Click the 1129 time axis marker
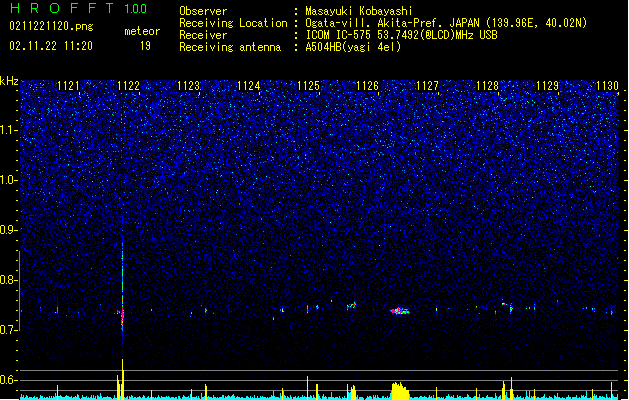This screenshot has height=400, width=629. [x=548, y=85]
